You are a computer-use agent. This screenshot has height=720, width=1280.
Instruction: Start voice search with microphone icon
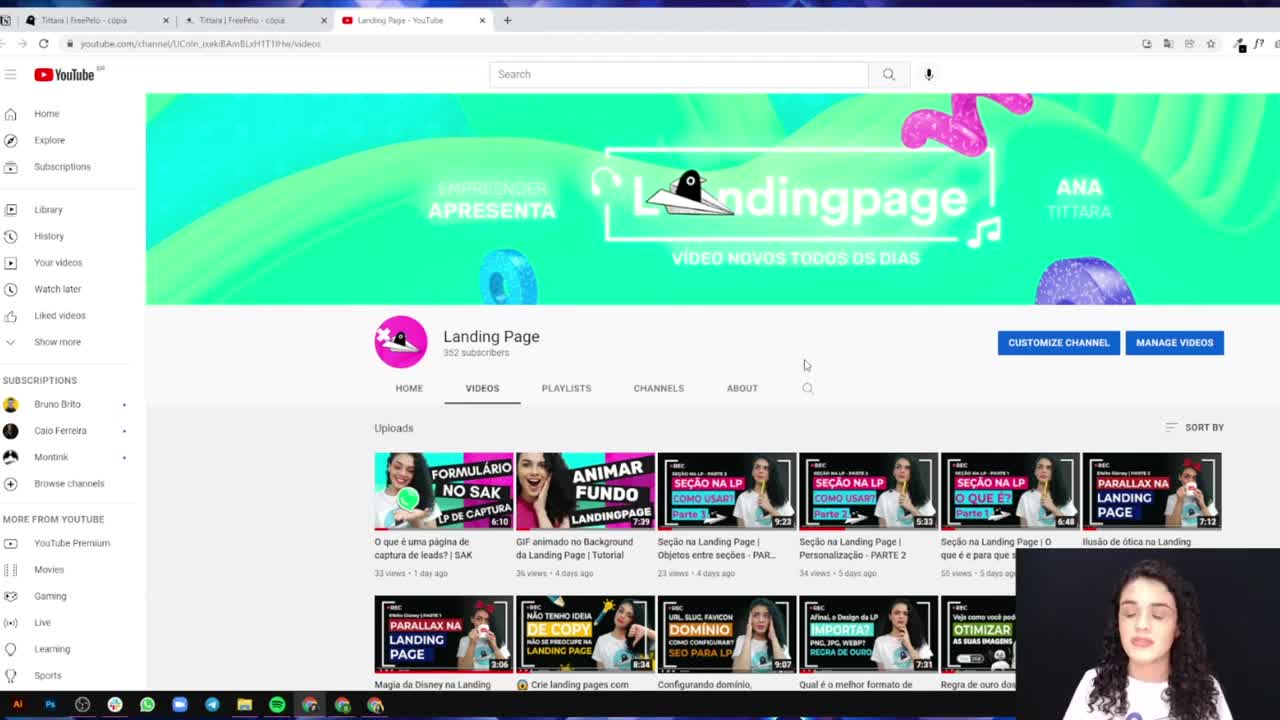coord(929,74)
